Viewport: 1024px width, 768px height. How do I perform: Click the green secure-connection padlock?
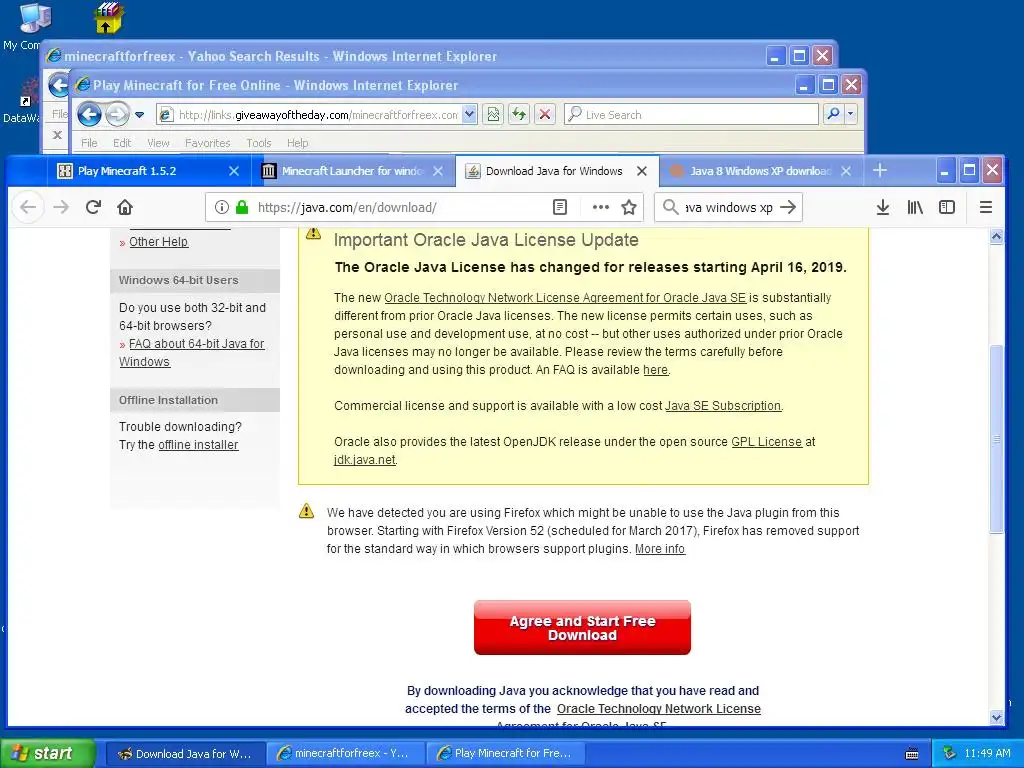pyautogui.click(x=242, y=207)
